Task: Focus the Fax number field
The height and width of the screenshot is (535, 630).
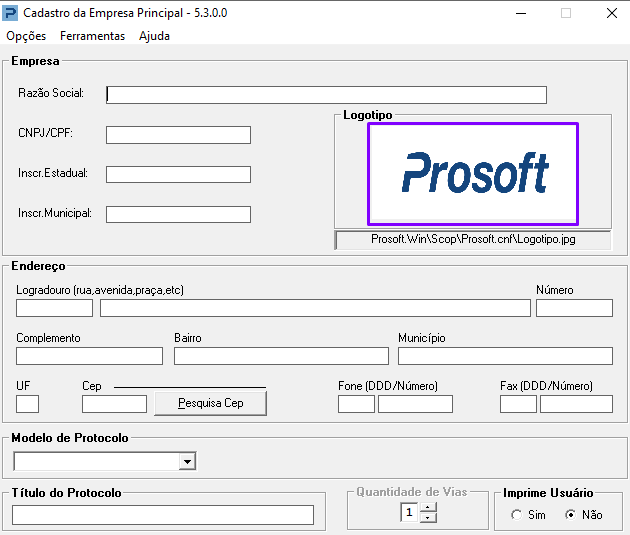Action: click(576, 404)
